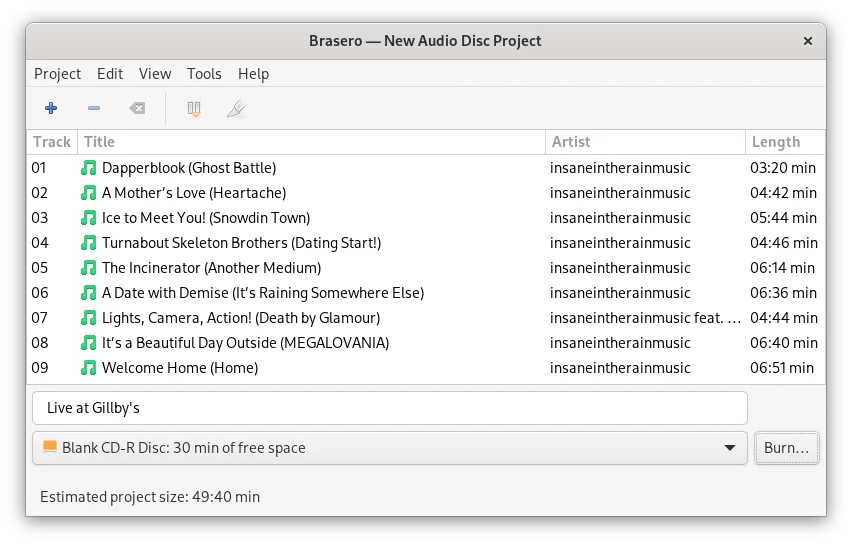Click track number 01
The height and width of the screenshot is (545, 852).
(39, 168)
